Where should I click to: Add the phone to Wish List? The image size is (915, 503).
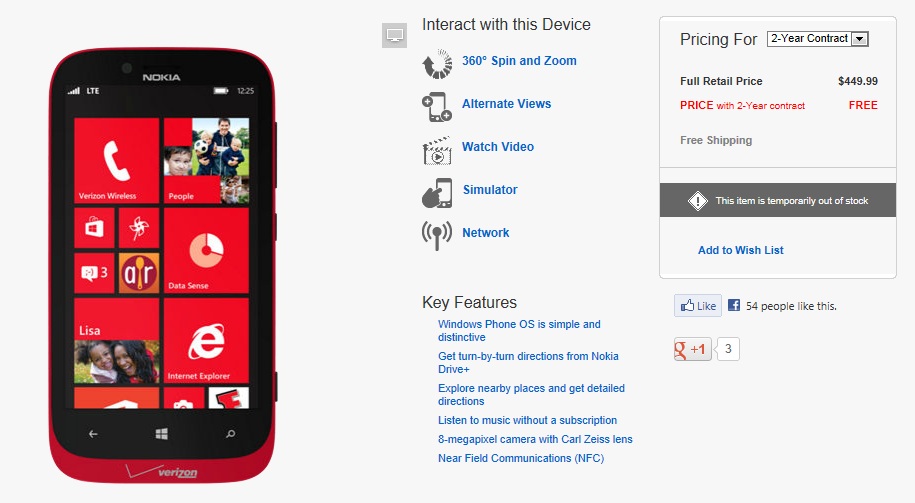[x=740, y=250]
